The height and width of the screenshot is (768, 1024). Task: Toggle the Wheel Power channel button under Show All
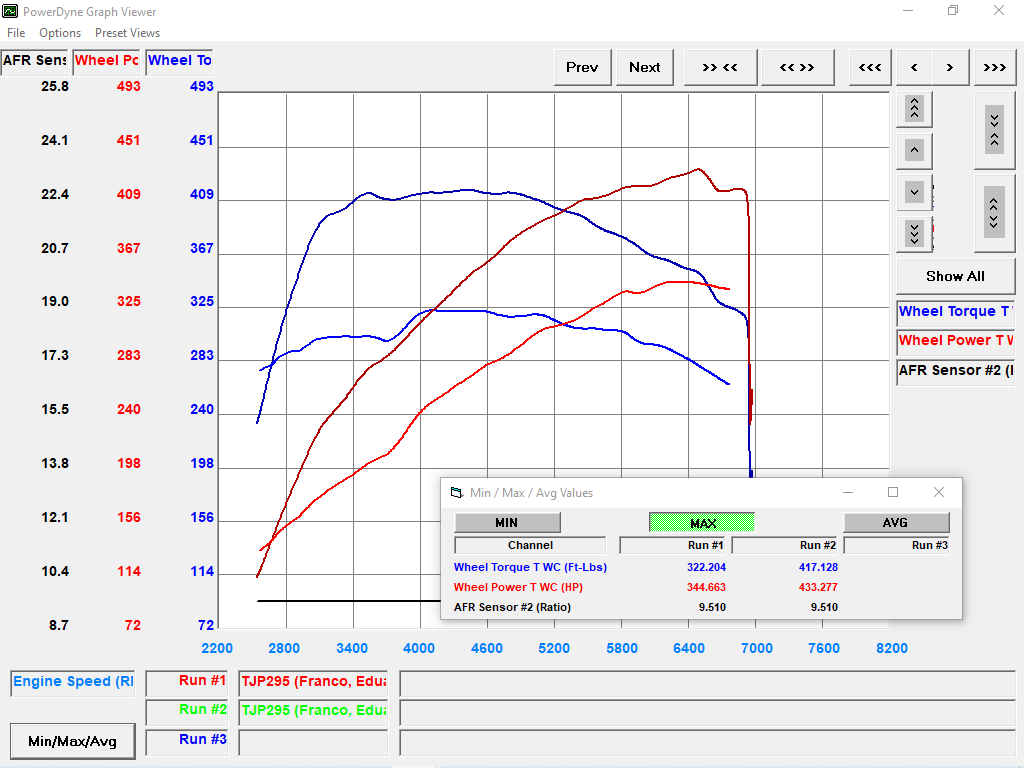coord(955,341)
